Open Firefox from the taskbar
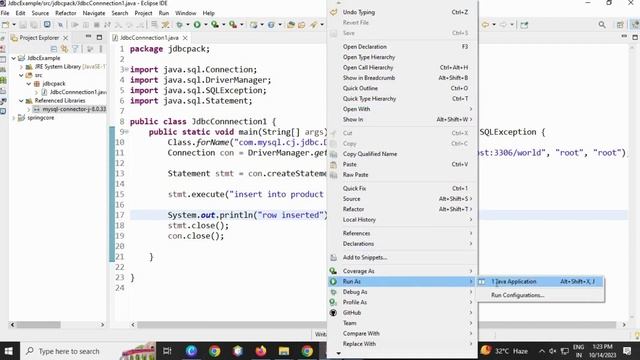This screenshot has width=640, height=360. tap(260, 351)
